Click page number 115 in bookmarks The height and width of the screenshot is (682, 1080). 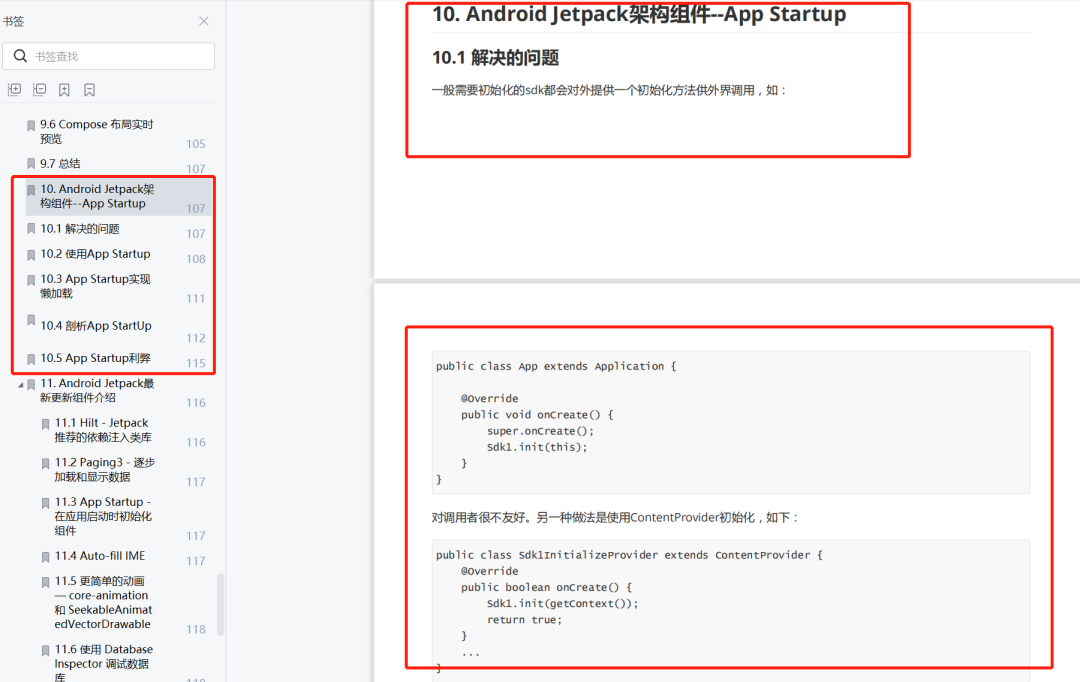click(196, 363)
